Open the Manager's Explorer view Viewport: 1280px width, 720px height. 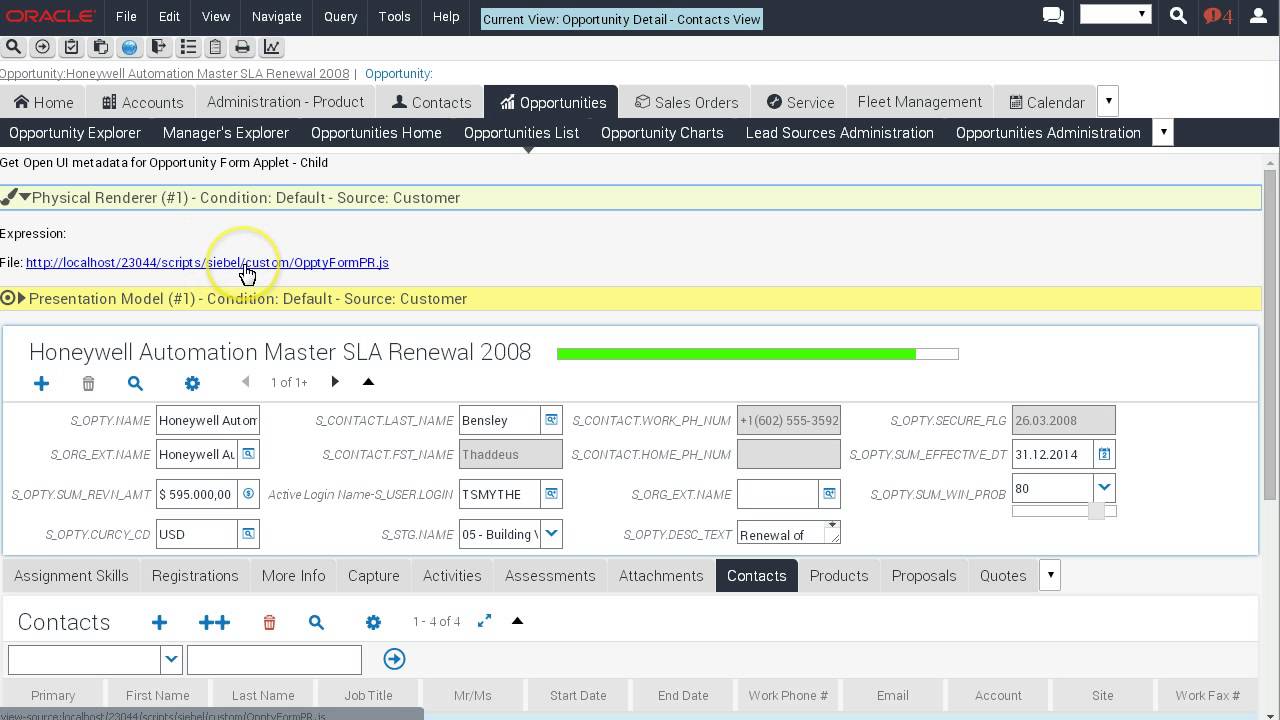click(226, 132)
